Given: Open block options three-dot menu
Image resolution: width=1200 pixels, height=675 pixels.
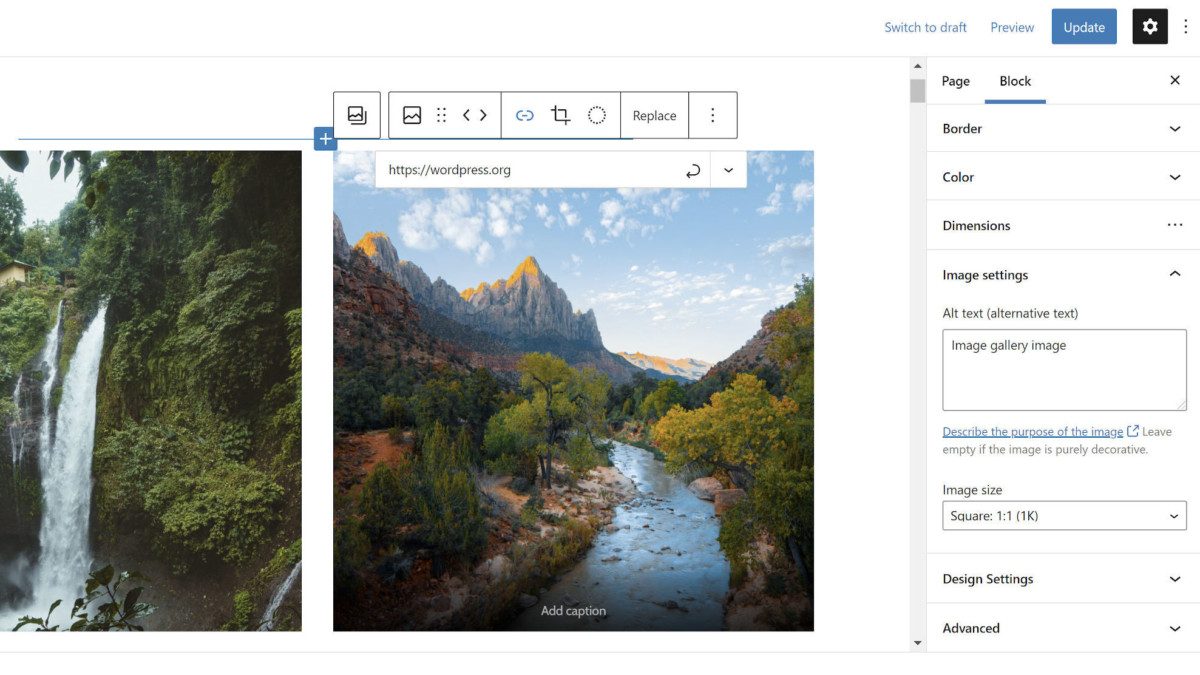Looking at the screenshot, I should tap(713, 115).
